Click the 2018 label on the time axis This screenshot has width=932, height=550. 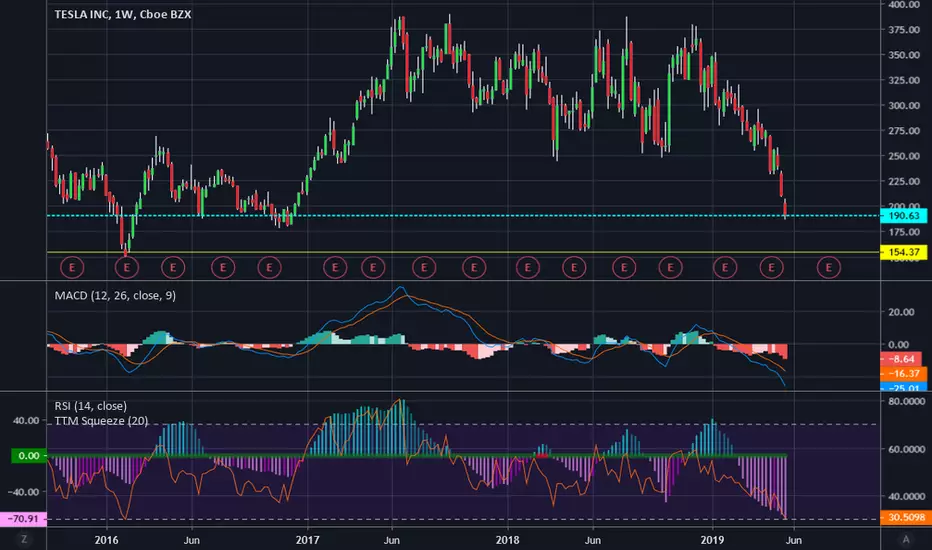coord(507,540)
